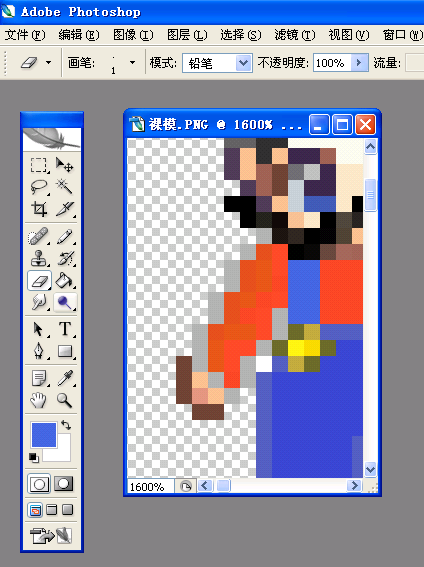
Task: Maximize the 裸模.PNG document window
Action: [x=342, y=125]
